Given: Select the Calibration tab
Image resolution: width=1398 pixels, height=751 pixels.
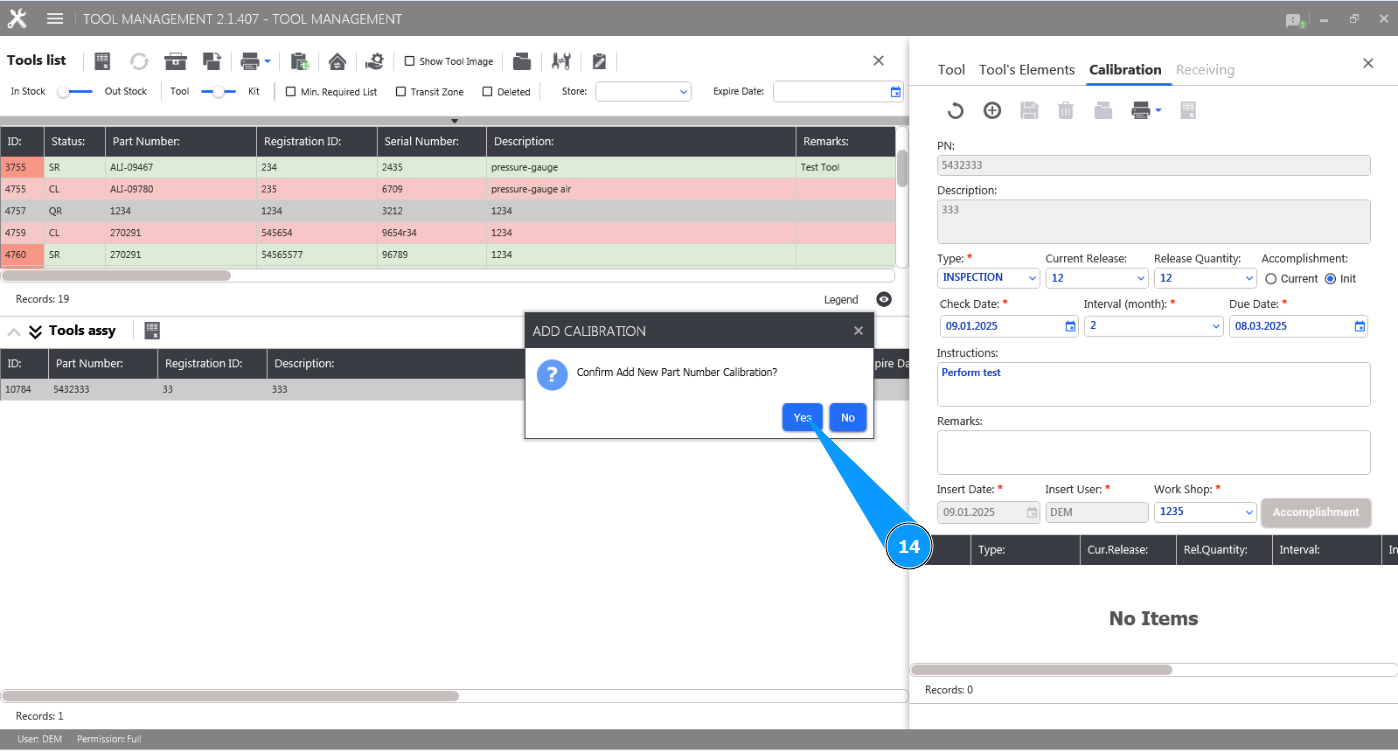Looking at the screenshot, I should click(1125, 70).
